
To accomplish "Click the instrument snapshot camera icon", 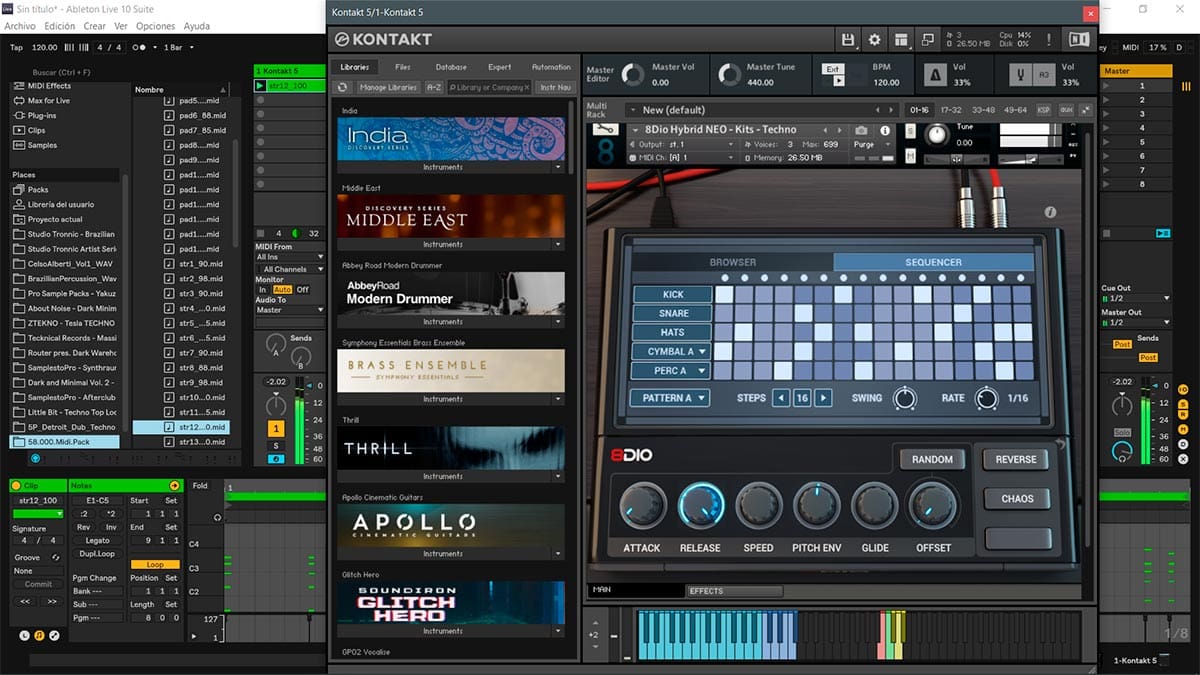I will point(861,130).
